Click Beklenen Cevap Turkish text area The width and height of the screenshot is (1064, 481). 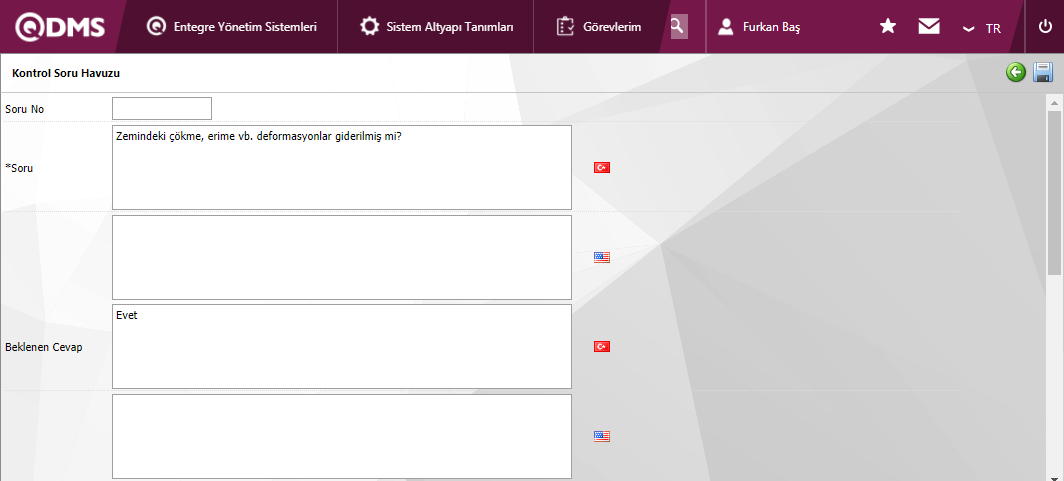click(x=342, y=346)
